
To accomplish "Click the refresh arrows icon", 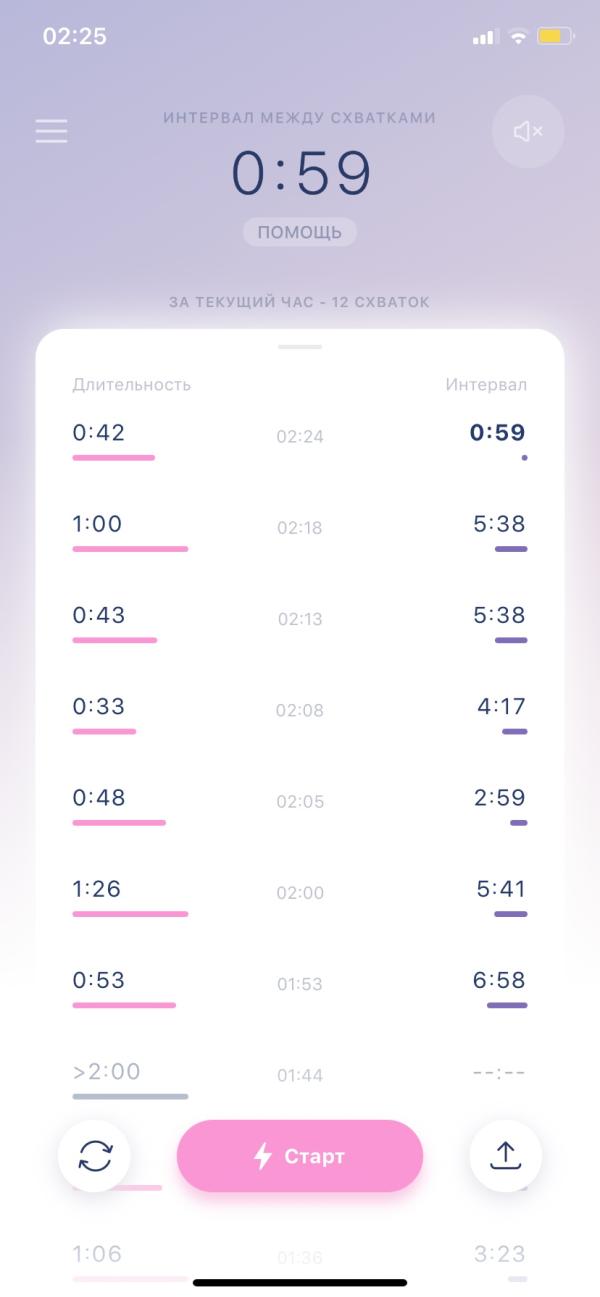I will (94, 1156).
